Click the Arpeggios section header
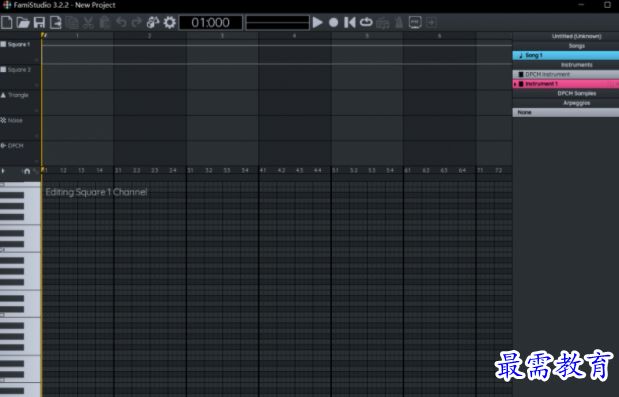This screenshot has width=619, height=397. click(x=576, y=103)
